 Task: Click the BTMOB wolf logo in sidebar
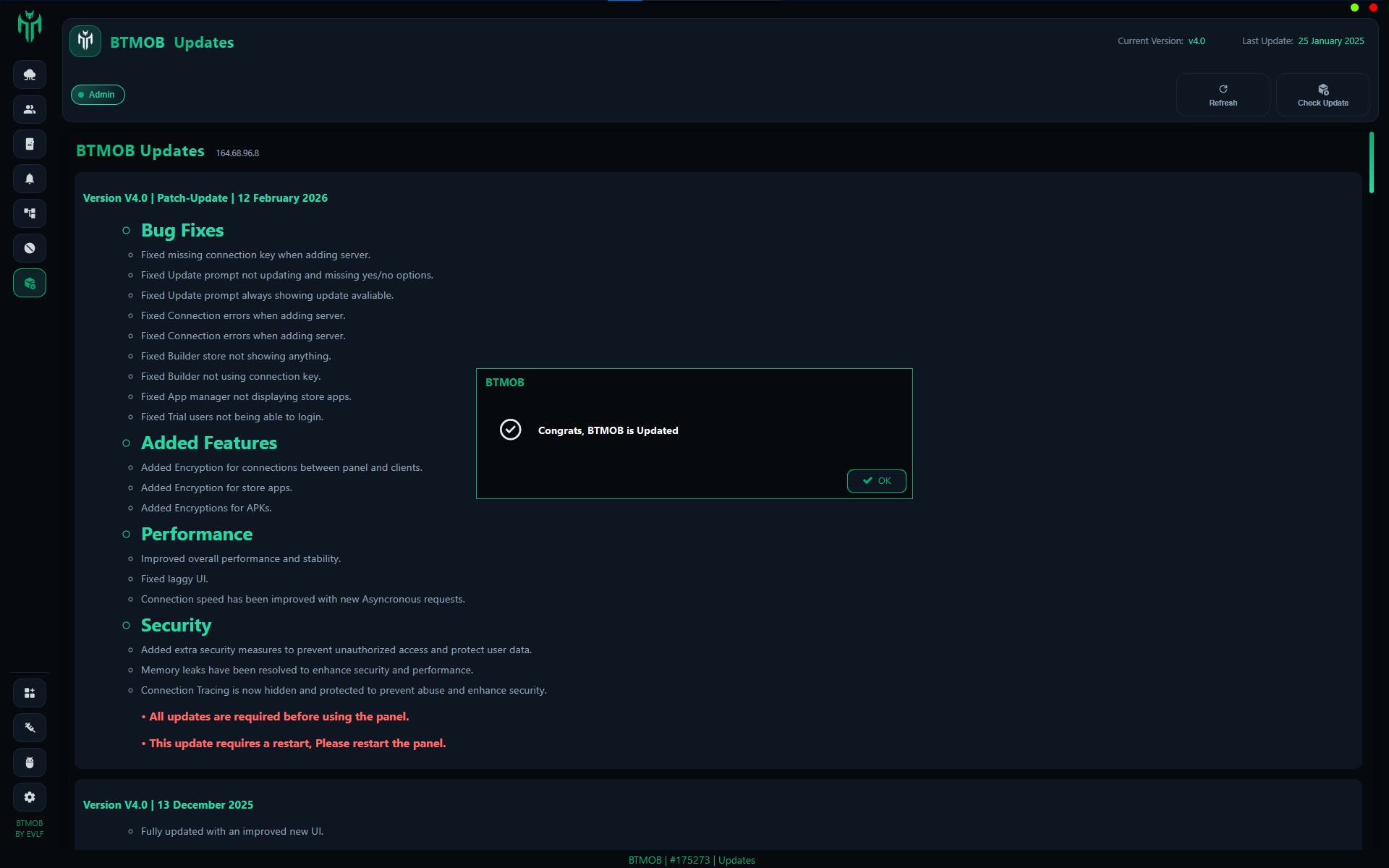tap(30, 26)
